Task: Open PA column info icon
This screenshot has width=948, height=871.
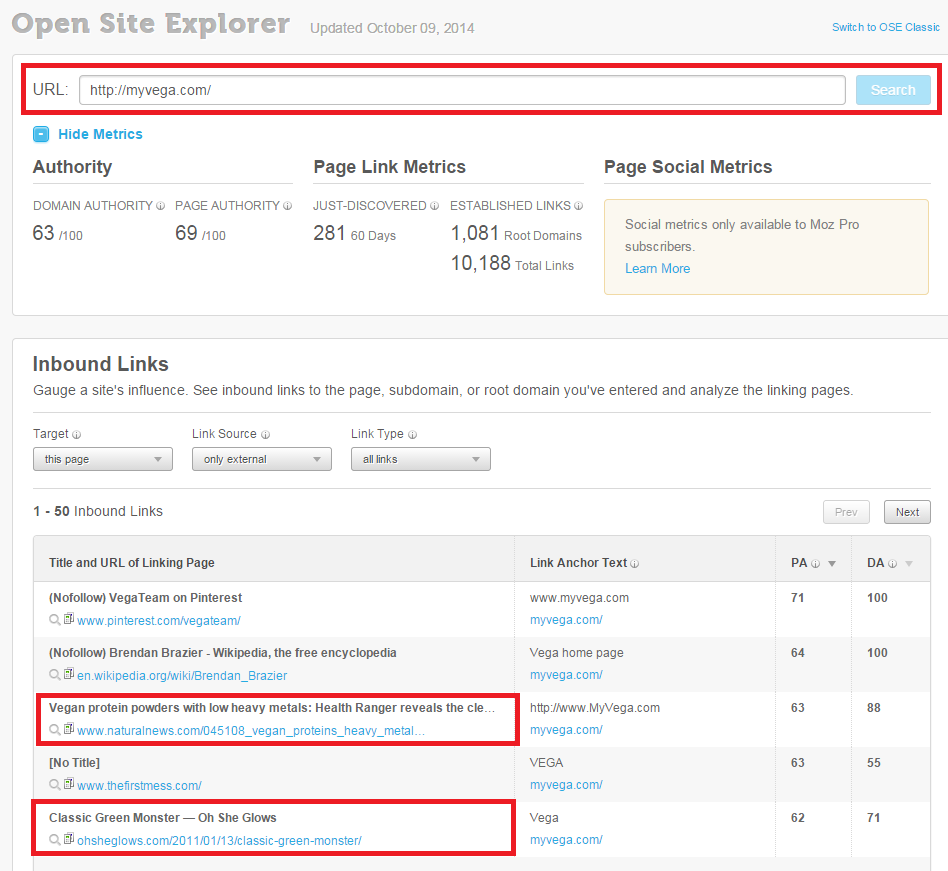Action: pyautogui.click(x=815, y=563)
